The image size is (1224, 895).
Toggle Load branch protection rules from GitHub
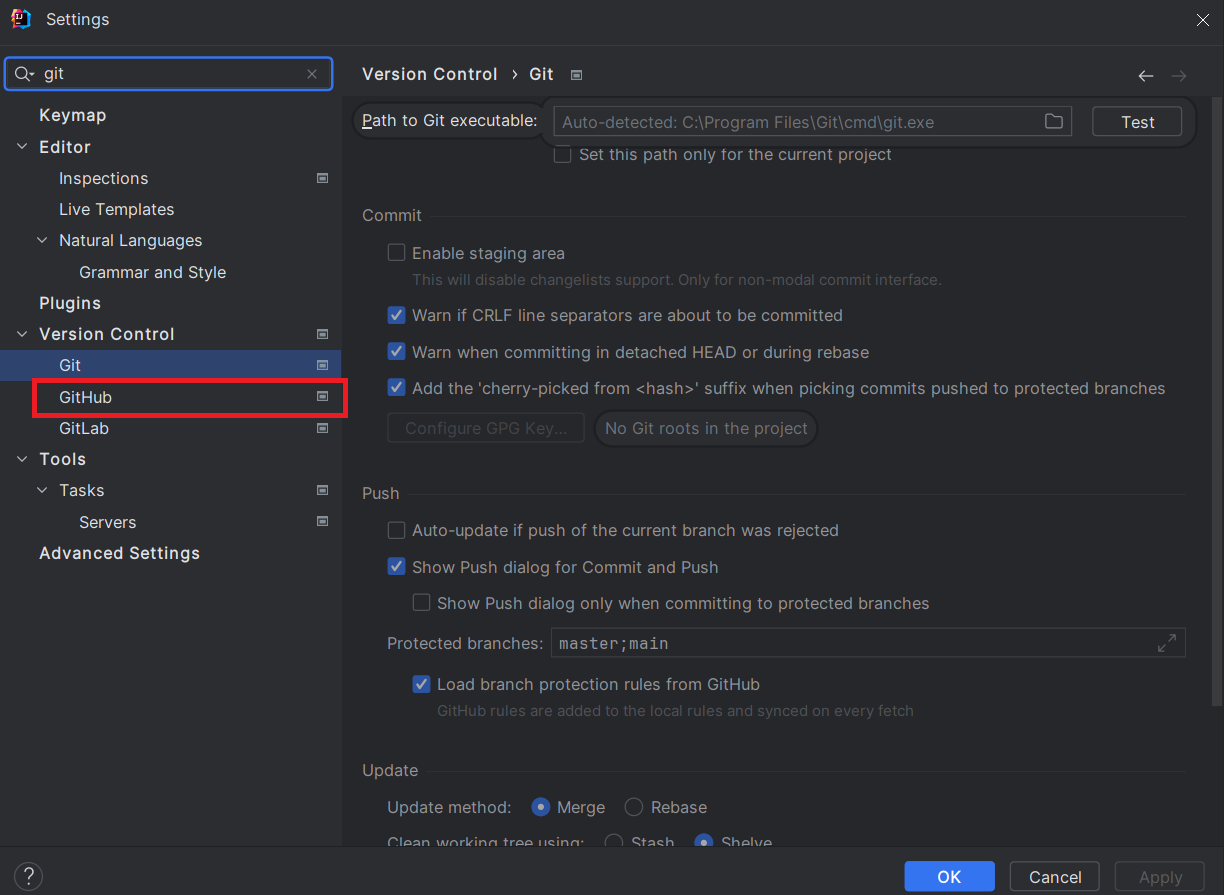(x=421, y=685)
